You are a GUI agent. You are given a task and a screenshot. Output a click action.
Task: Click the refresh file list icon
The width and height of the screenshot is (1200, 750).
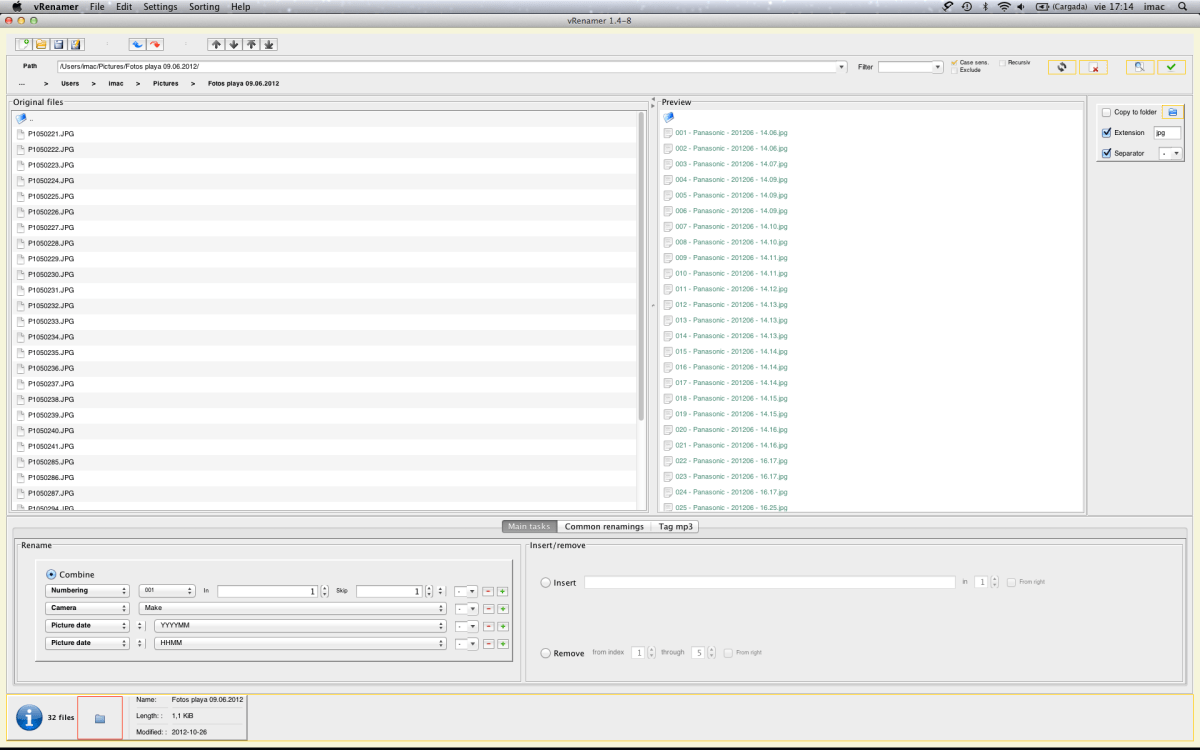click(x=1061, y=67)
